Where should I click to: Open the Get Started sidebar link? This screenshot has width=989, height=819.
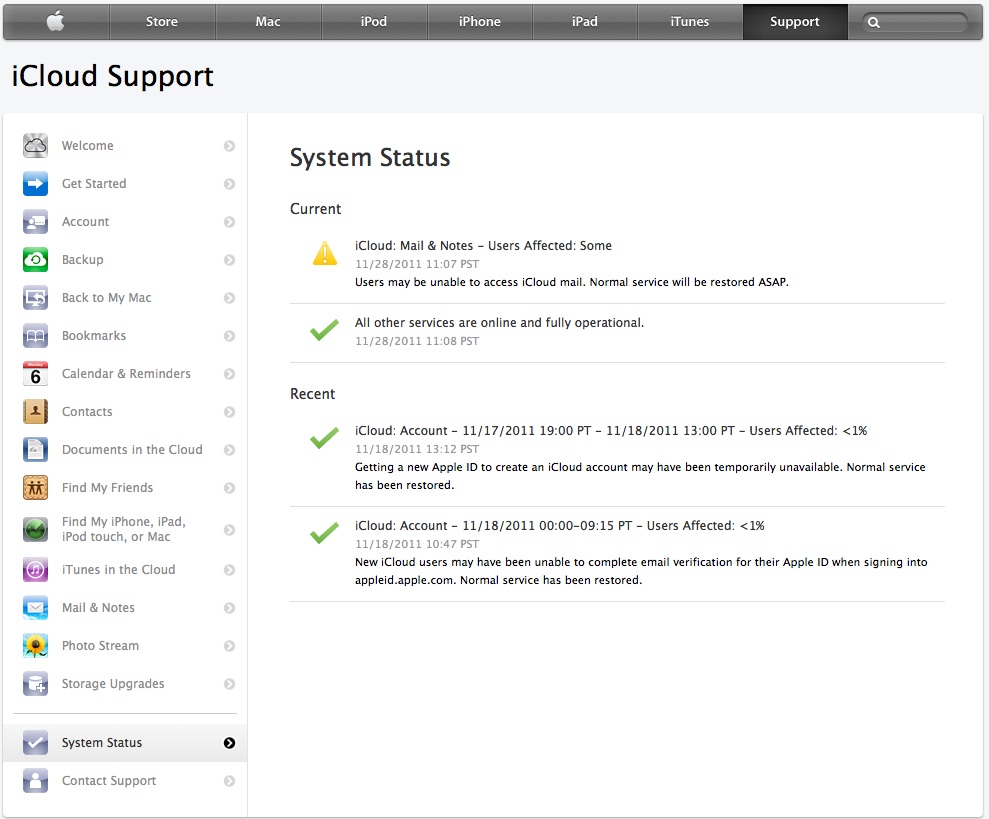(94, 184)
